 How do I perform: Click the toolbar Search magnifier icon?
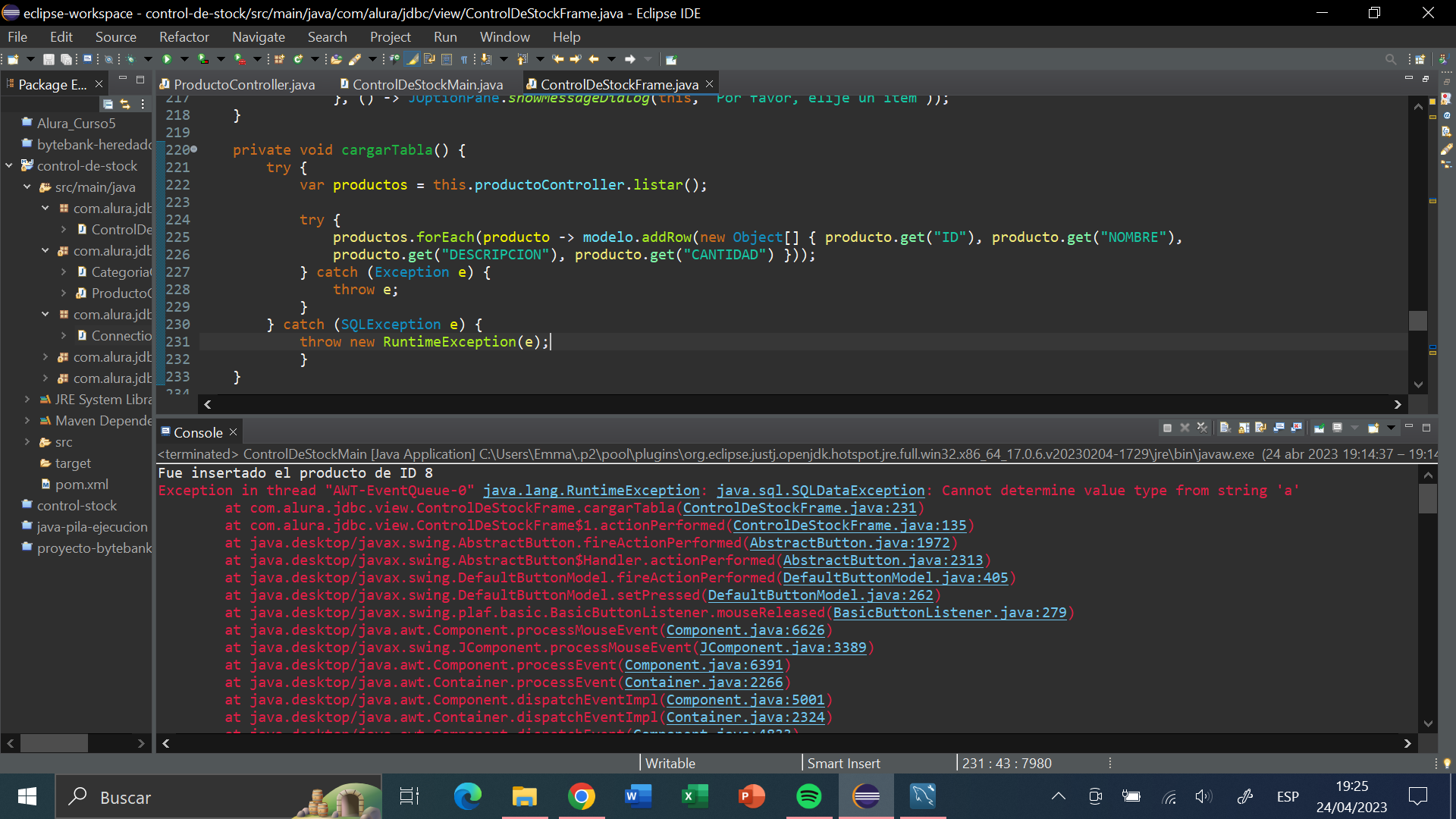1390,59
